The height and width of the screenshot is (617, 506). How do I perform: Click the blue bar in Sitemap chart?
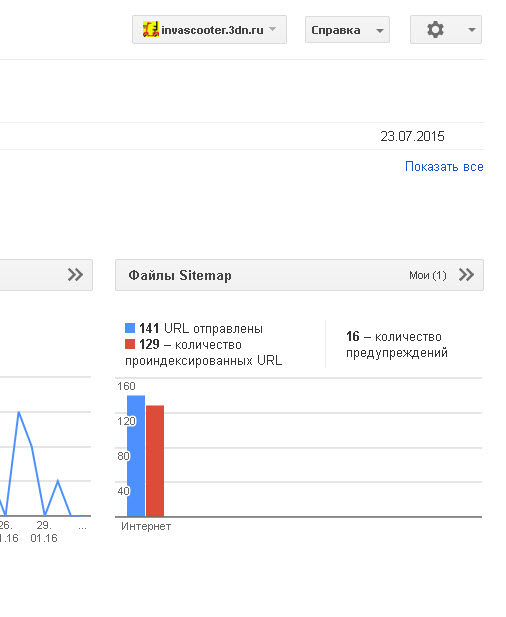[136, 456]
